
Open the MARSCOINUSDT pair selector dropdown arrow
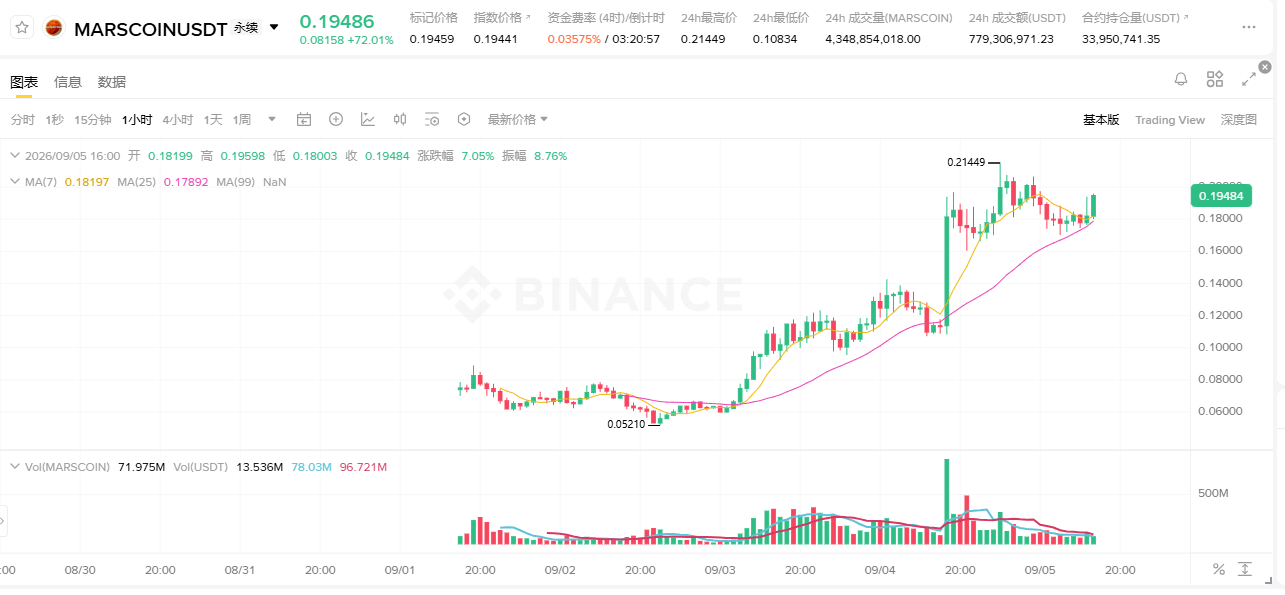[x=274, y=27]
